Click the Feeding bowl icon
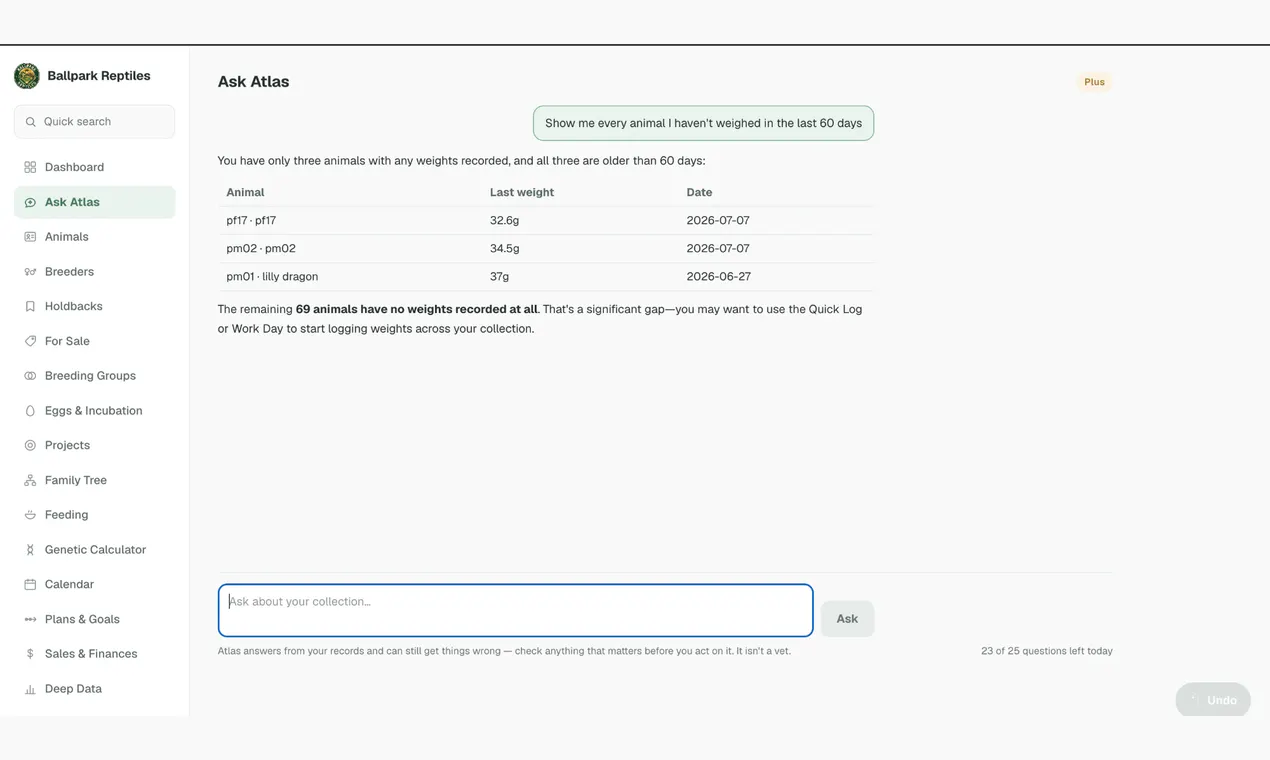Viewport: 1270px width, 760px height. tap(30, 515)
